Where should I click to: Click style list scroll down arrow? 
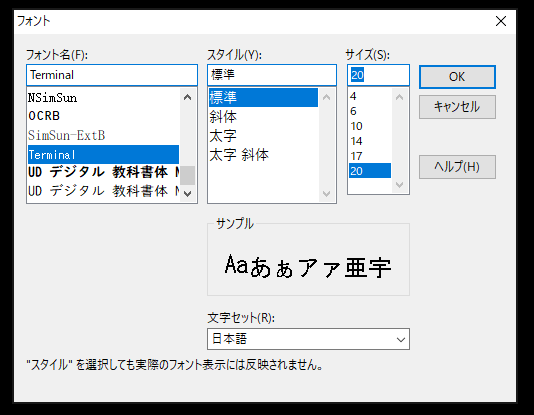point(326,194)
